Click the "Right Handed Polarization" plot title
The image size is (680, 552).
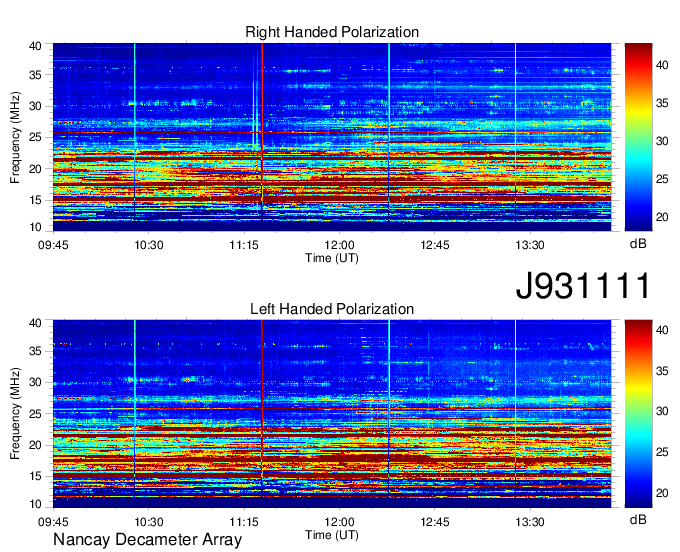(x=332, y=32)
